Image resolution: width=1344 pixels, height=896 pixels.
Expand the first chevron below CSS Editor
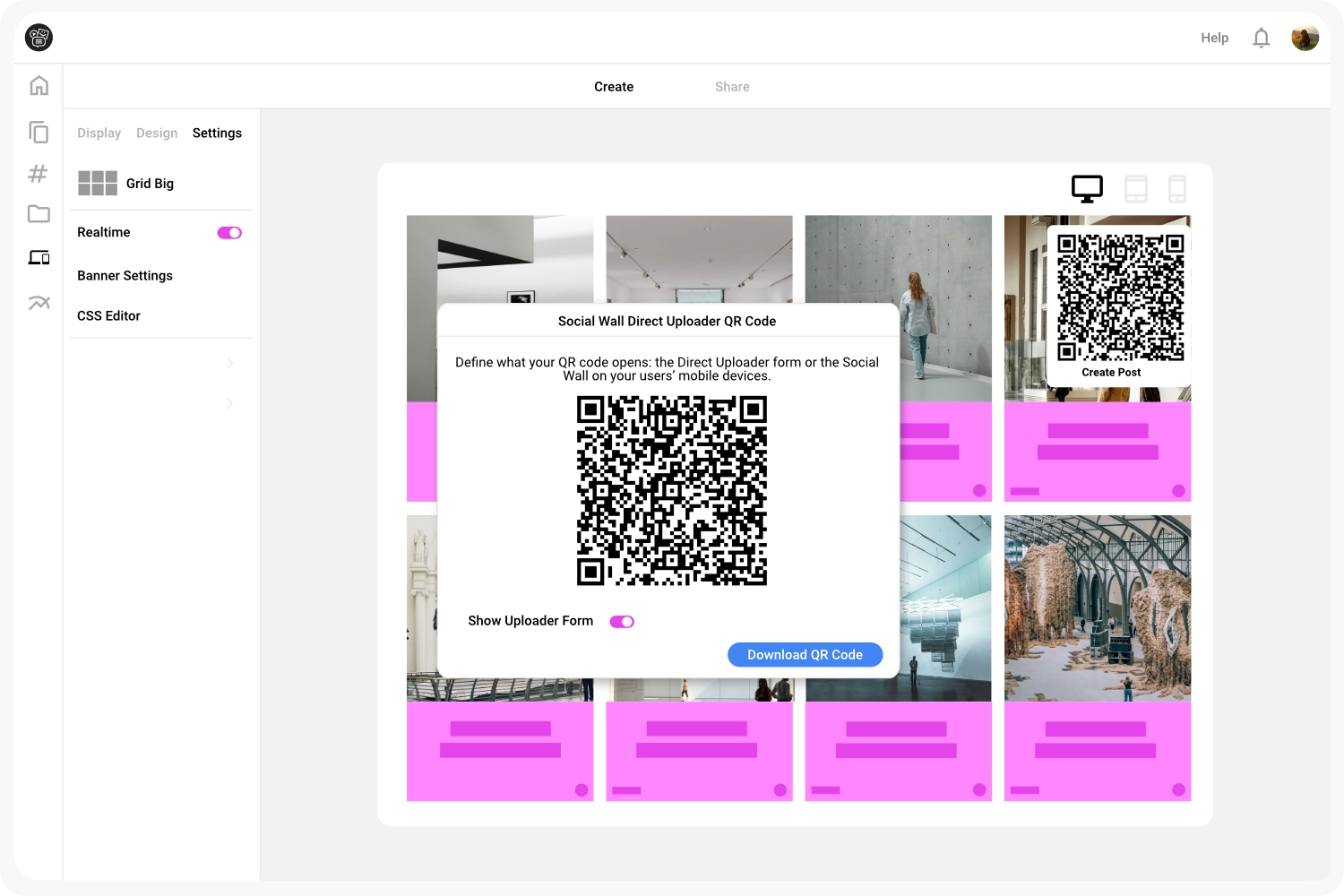[x=229, y=363]
